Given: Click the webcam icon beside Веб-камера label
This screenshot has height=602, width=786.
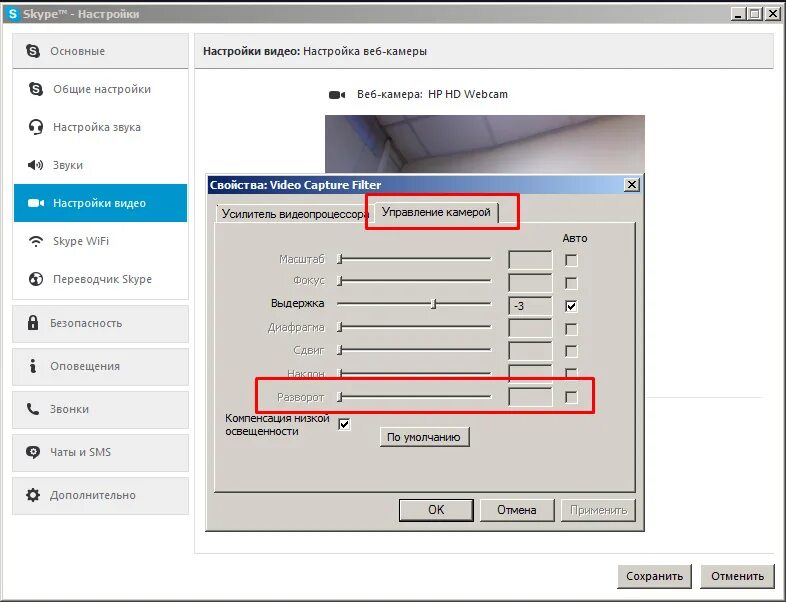Looking at the screenshot, I should (x=337, y=95).
